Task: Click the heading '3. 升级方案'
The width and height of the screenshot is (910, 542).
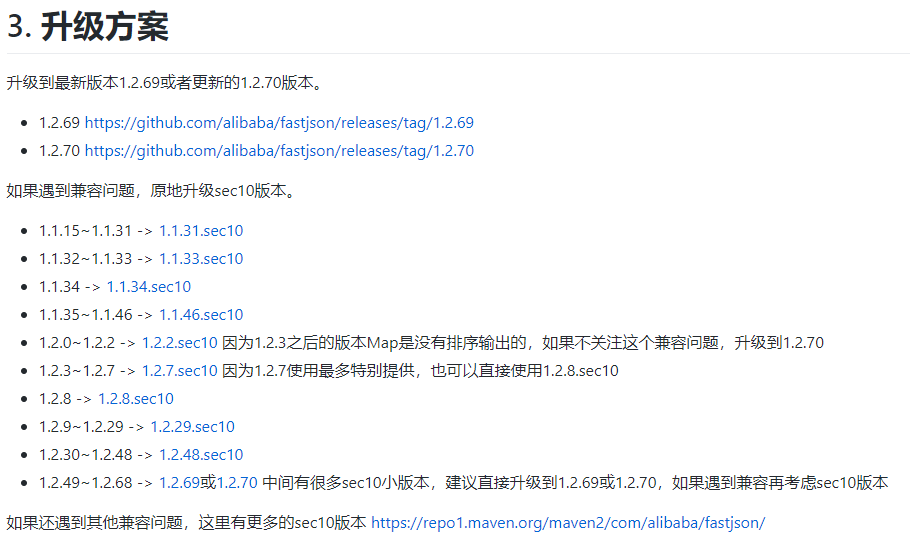Action: click(88, 27)
